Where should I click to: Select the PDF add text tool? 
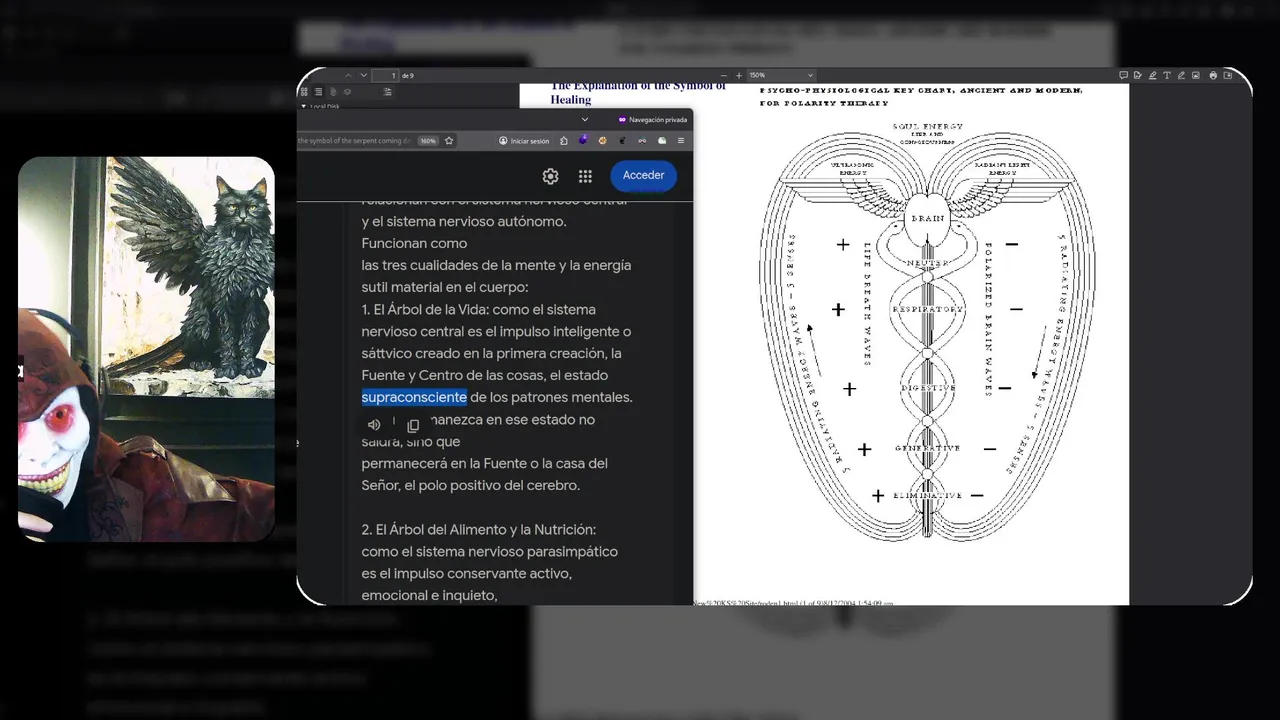1167,75
